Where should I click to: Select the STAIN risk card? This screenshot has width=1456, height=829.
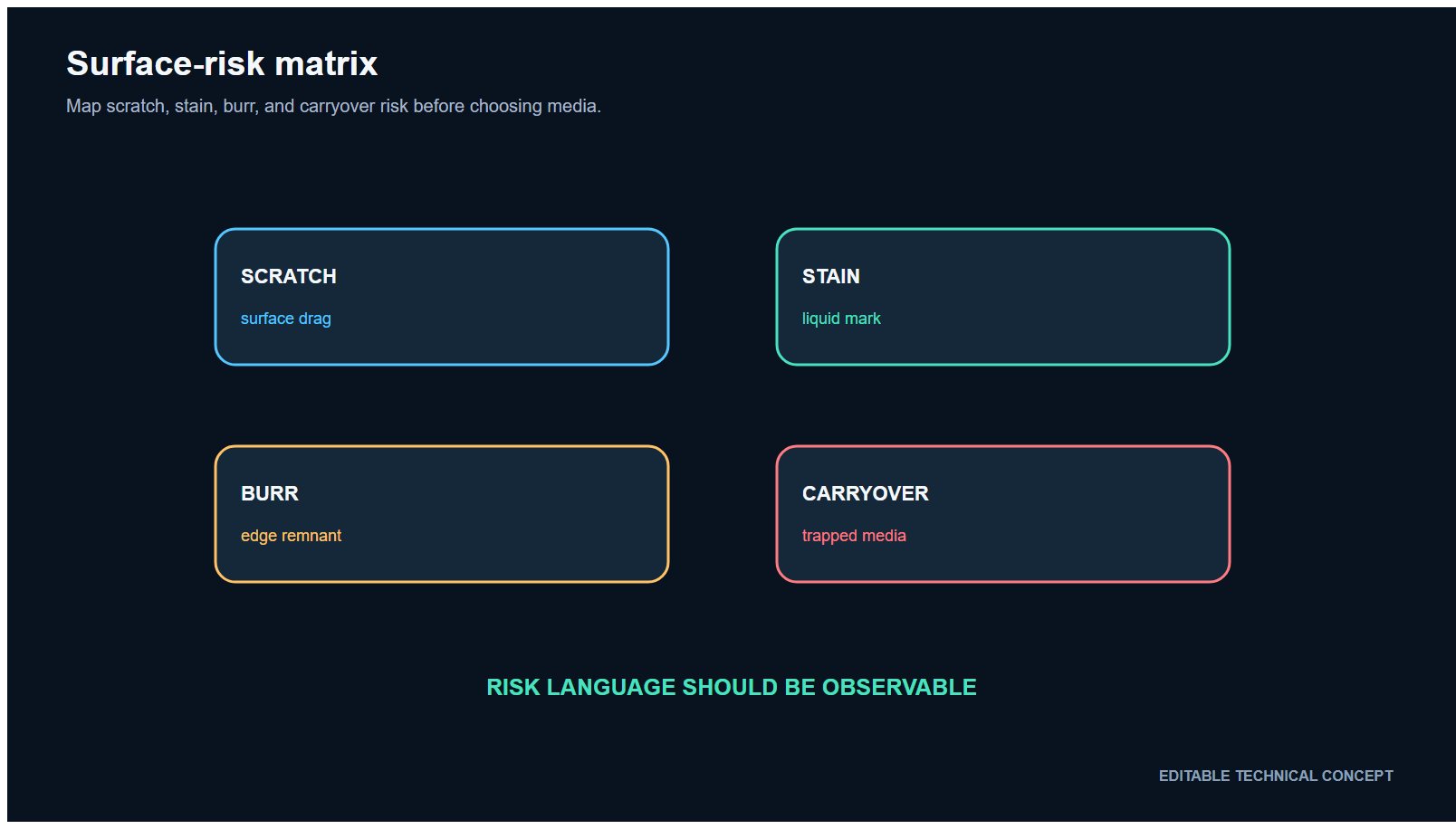tap(1003, 297)
